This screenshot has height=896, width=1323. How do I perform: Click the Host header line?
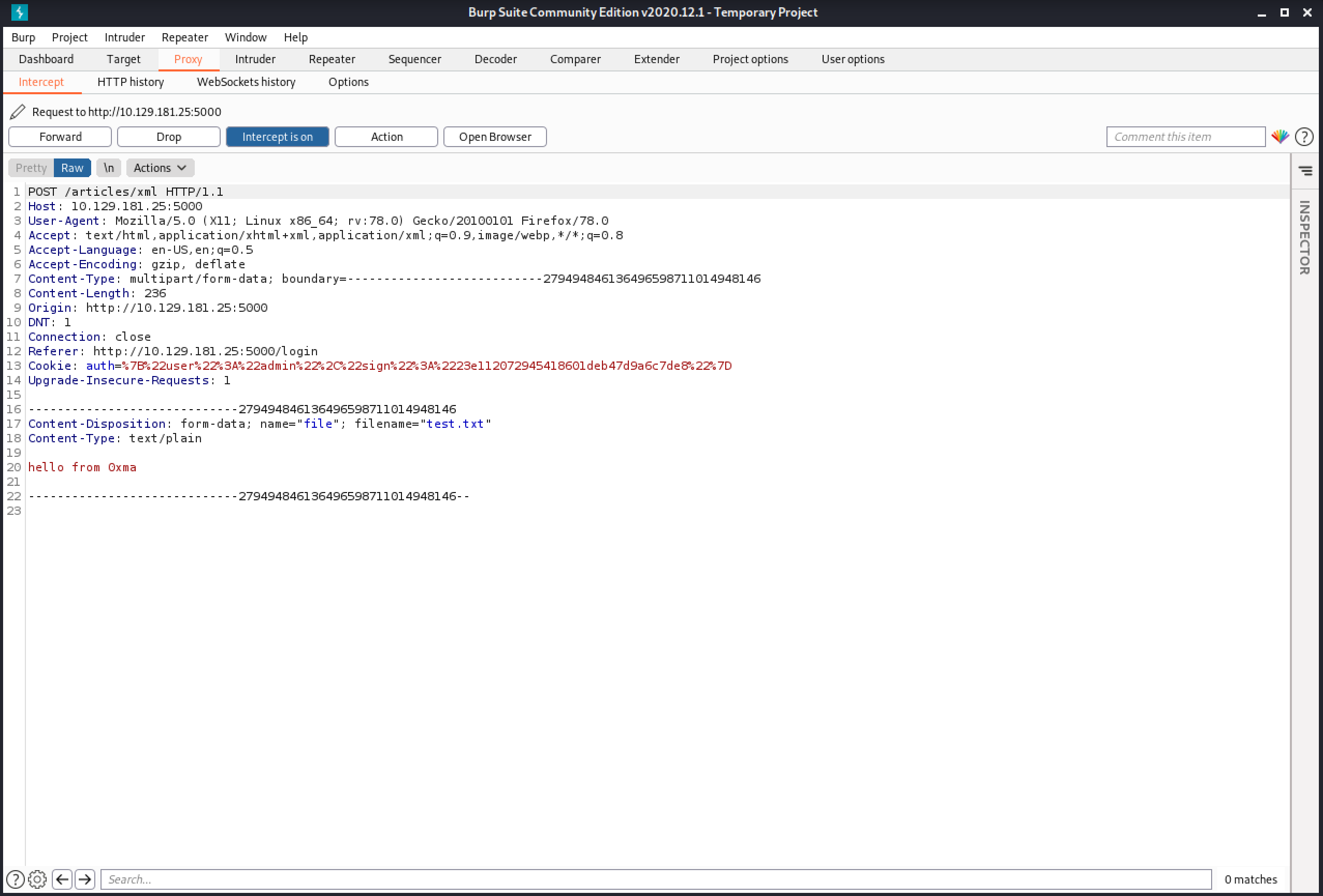tap(116, 206)
